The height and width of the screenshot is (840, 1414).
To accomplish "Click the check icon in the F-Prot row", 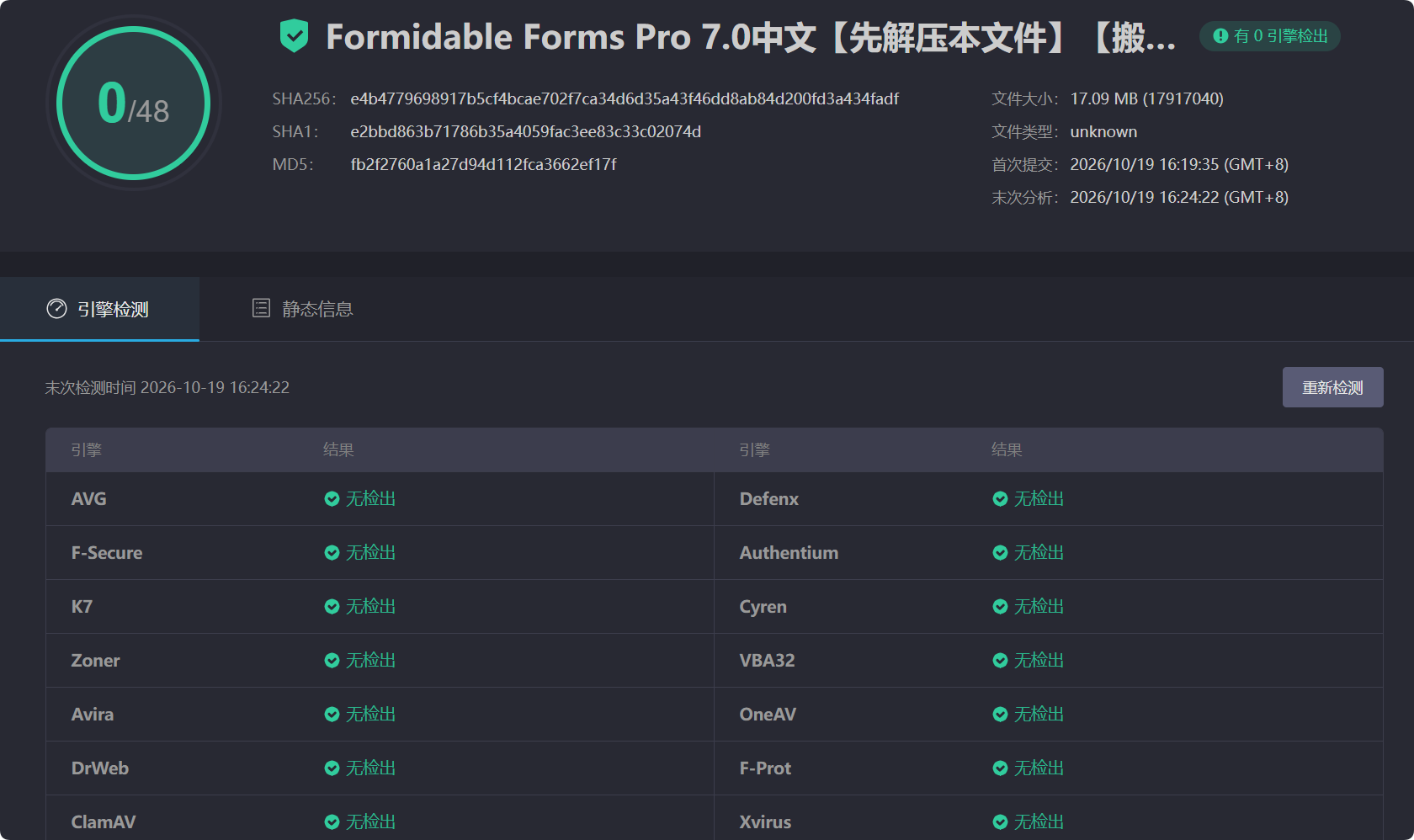I will tap(1000, 768).
